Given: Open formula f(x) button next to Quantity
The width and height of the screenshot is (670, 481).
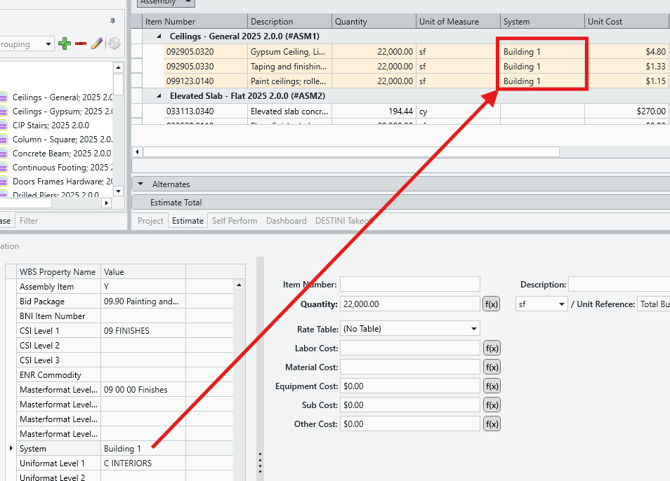Looking at the screenshot, I should (491, 304).
